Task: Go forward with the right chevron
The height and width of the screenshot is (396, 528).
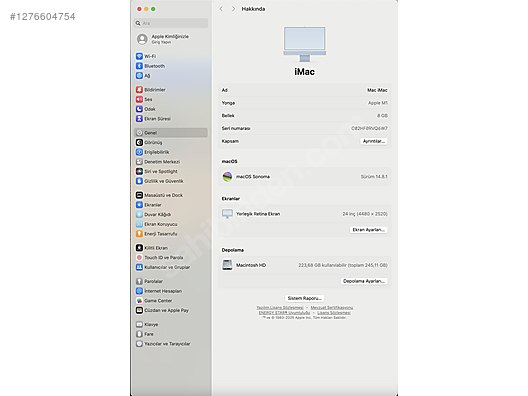Action: click(233, 9)
